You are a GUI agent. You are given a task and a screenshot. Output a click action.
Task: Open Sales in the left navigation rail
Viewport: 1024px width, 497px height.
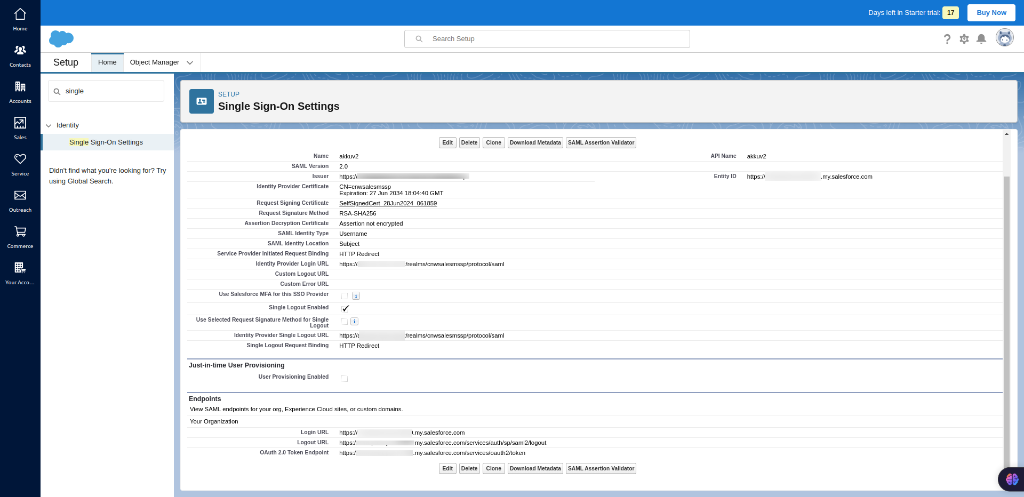coord(20,127)
